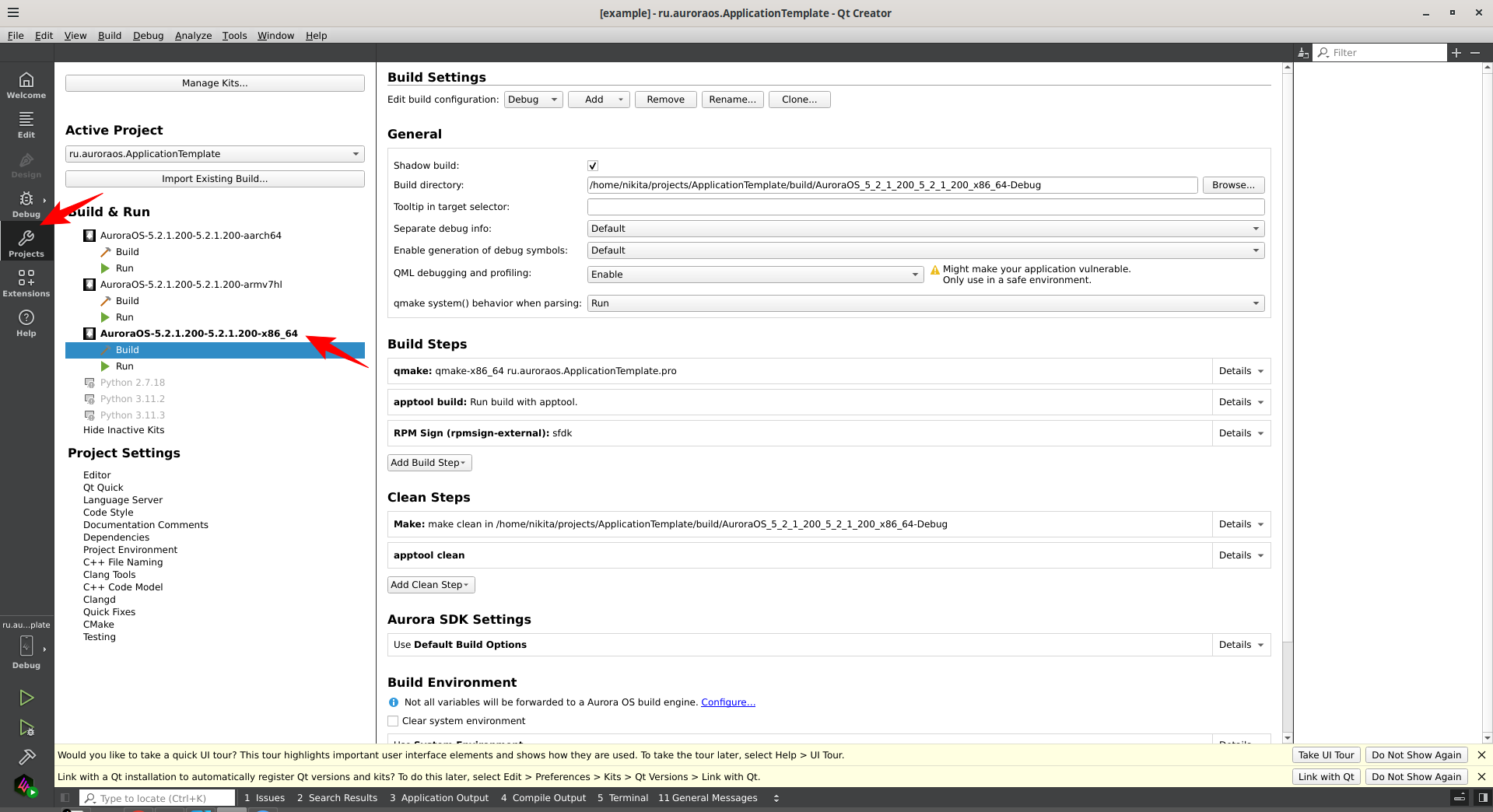Viewport: 1493px width, 812px height.
Task: Open the Active Project dropdown
Action: [215, 154]
